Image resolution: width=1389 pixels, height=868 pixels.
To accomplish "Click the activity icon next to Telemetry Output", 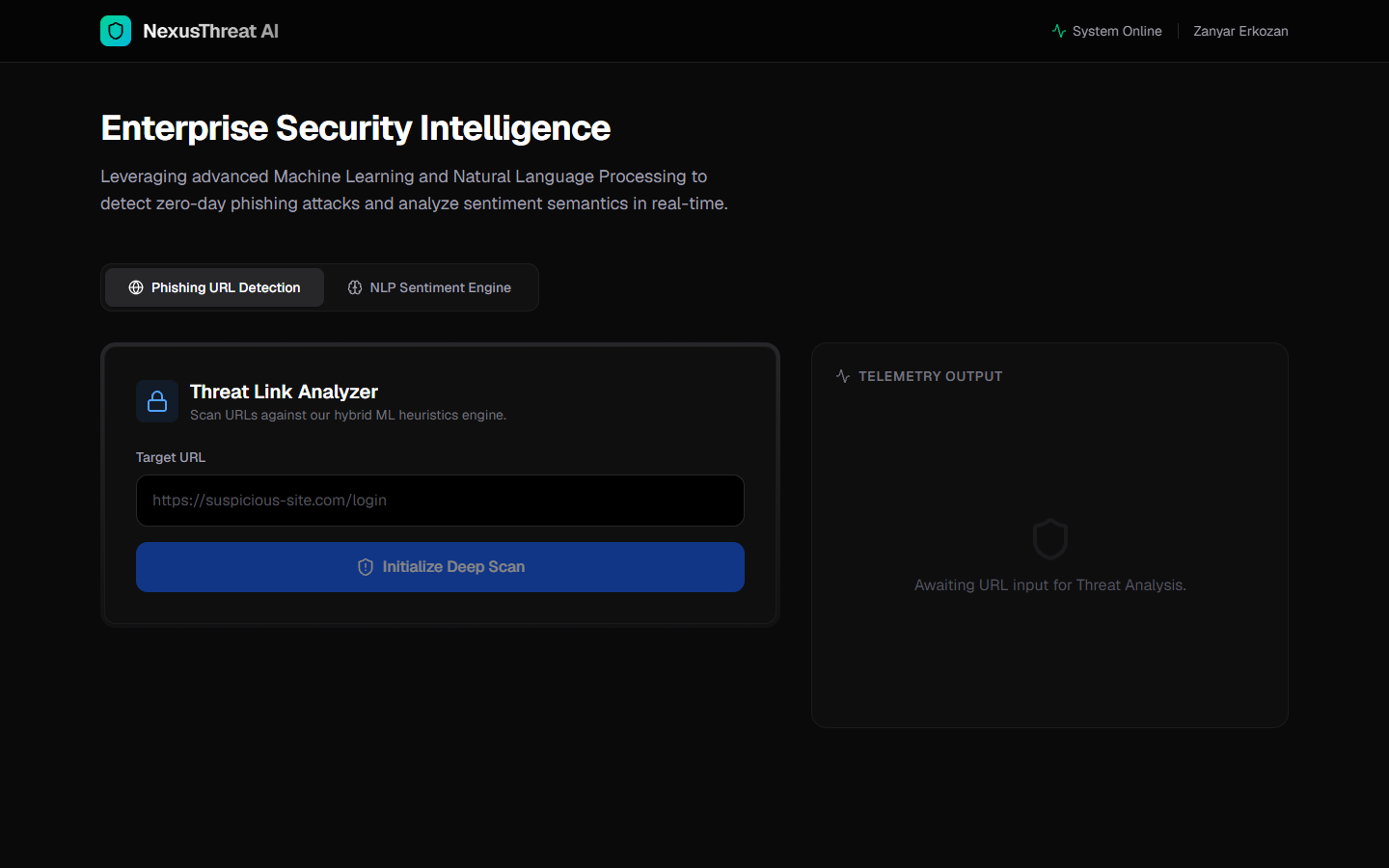I will tap(843, 376).
